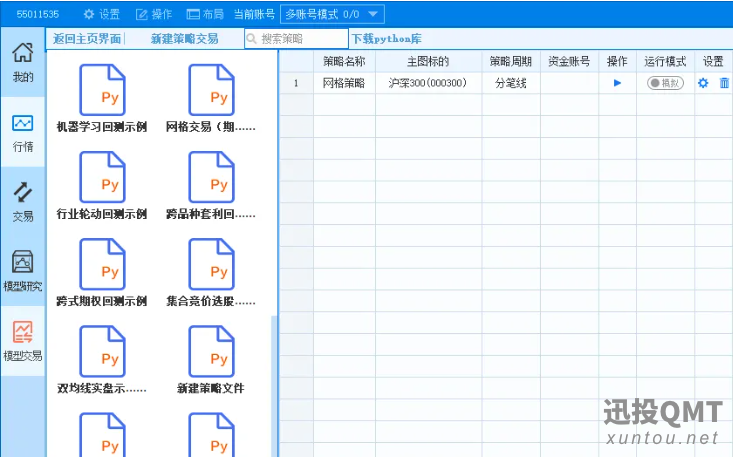Viewport: 733px width, 457px height.
Task: Open the 模型研究 sidebar icon
Action: (x=22, y=271)
